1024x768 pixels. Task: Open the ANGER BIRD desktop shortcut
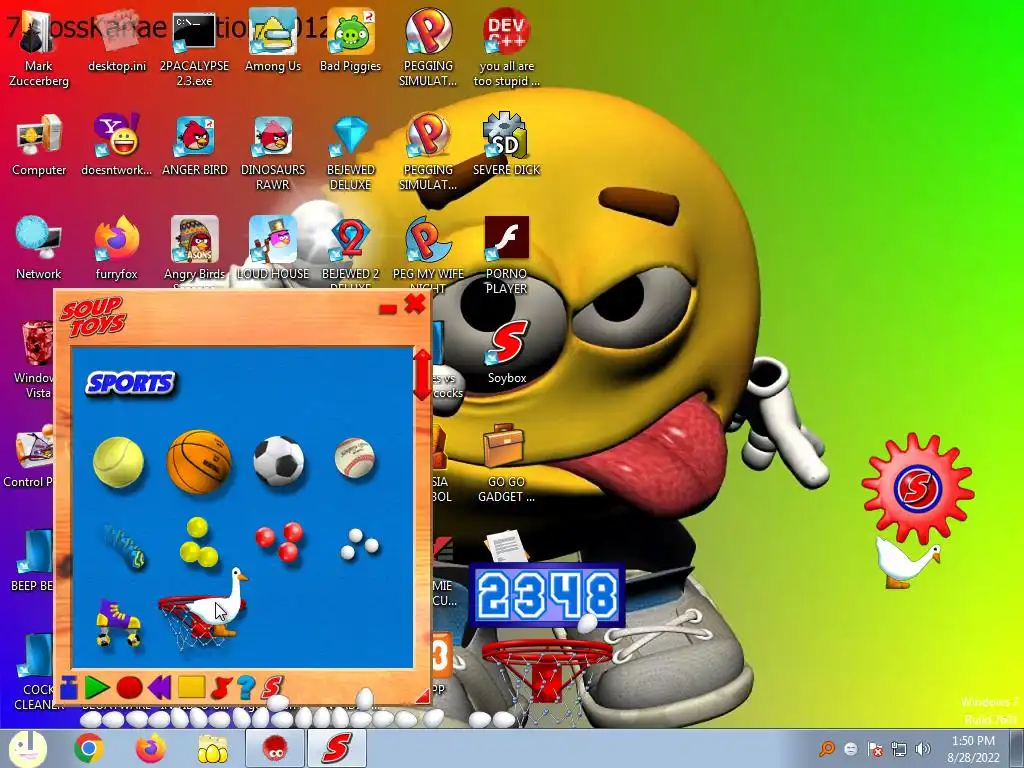[195, 145]
